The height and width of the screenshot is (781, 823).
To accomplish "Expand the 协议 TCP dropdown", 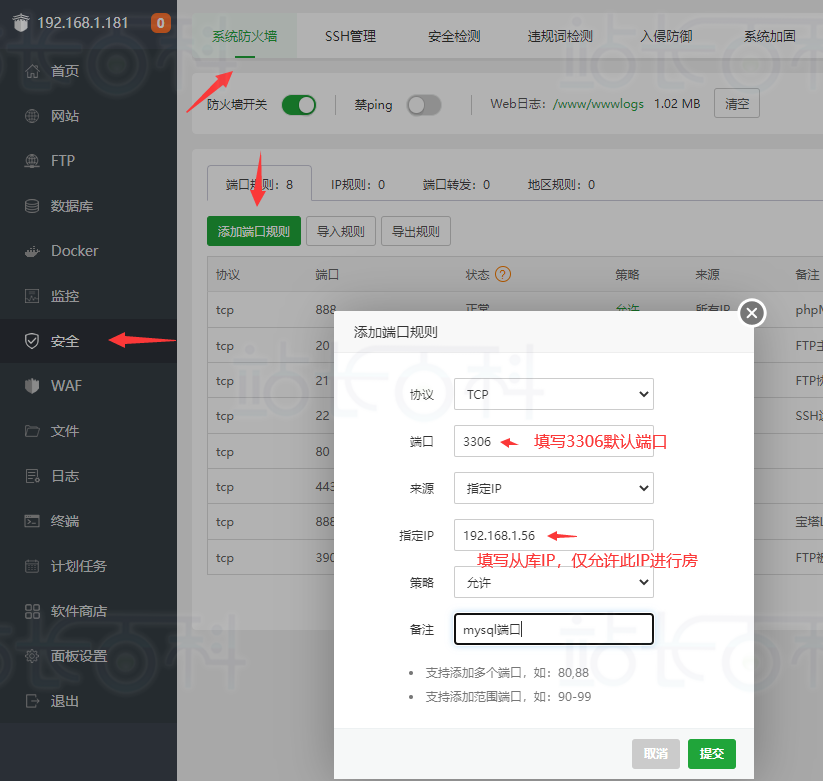I will click(x=553, y=394).
